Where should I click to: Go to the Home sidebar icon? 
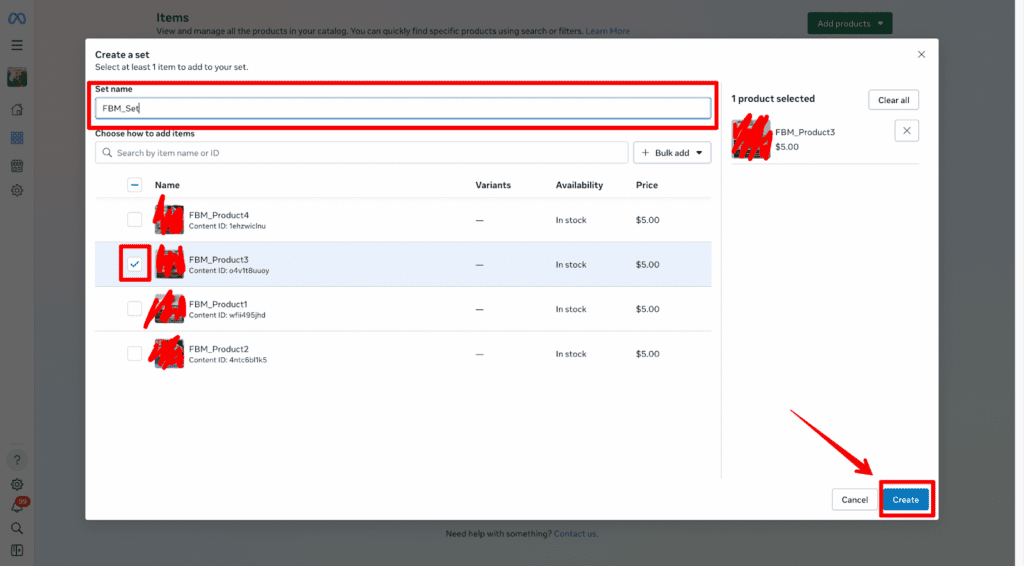(17, 110)
